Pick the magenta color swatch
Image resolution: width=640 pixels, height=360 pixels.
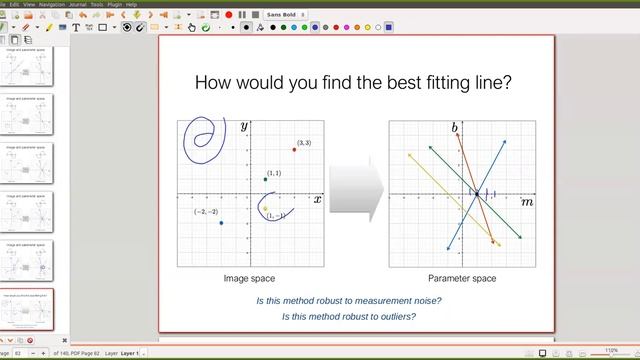coord(347,28)
